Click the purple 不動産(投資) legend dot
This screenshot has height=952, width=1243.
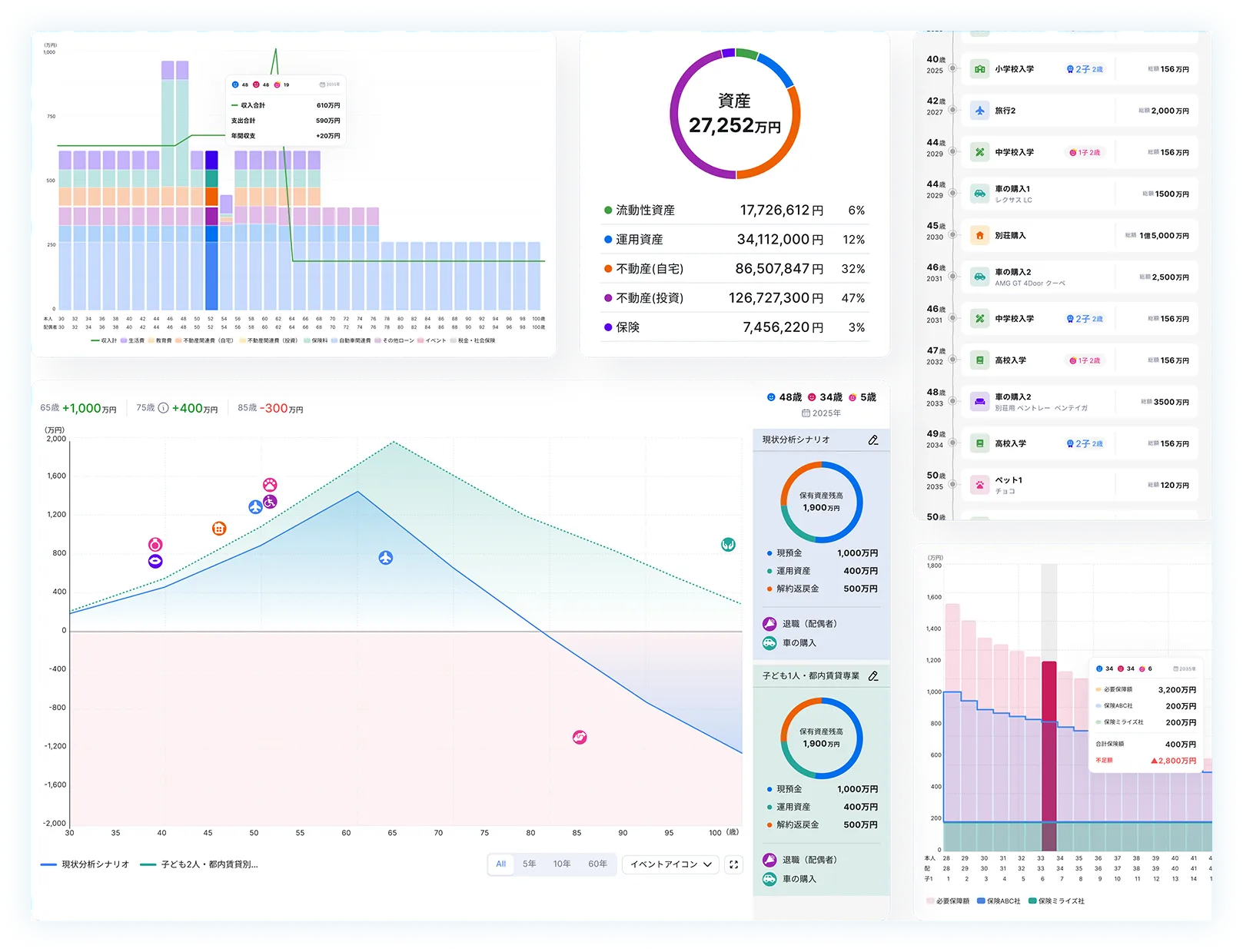click(x=608, y=298)
